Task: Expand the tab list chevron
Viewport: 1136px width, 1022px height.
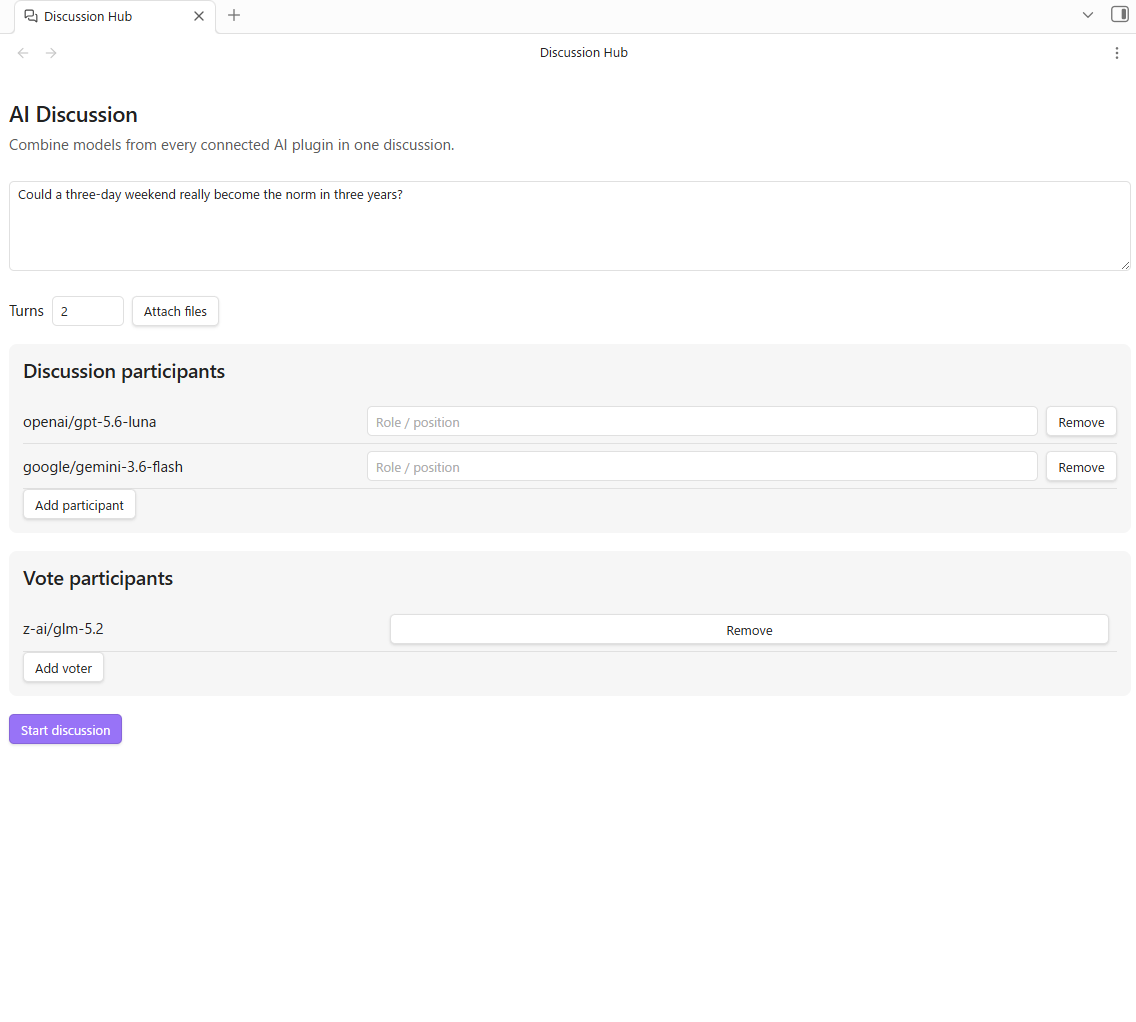Action: coord(1087,15)
